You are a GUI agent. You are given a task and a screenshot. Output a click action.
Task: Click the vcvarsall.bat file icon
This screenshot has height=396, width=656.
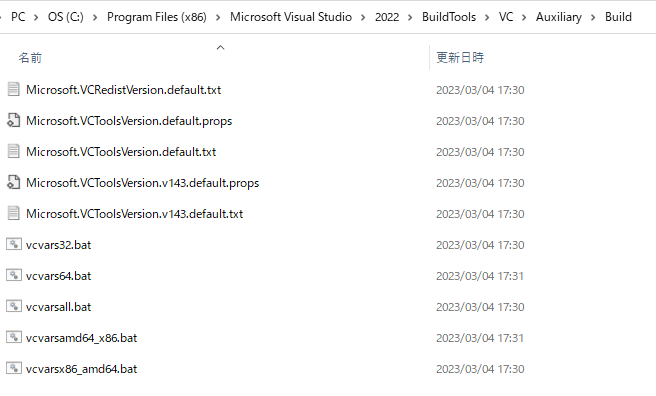pos(13,306)
